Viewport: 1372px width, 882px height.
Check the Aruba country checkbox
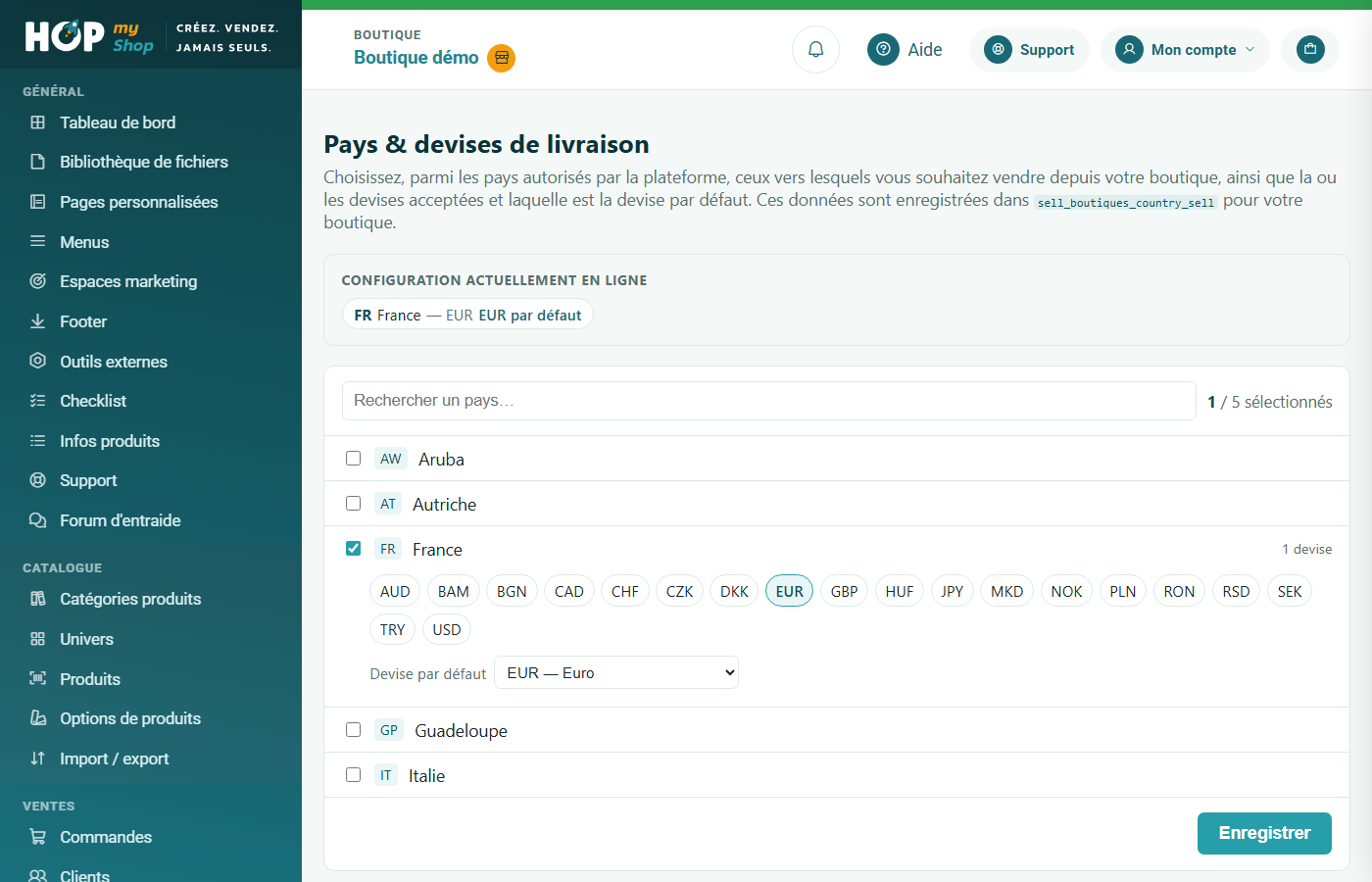pyautogui.click(x=354, y=459)
